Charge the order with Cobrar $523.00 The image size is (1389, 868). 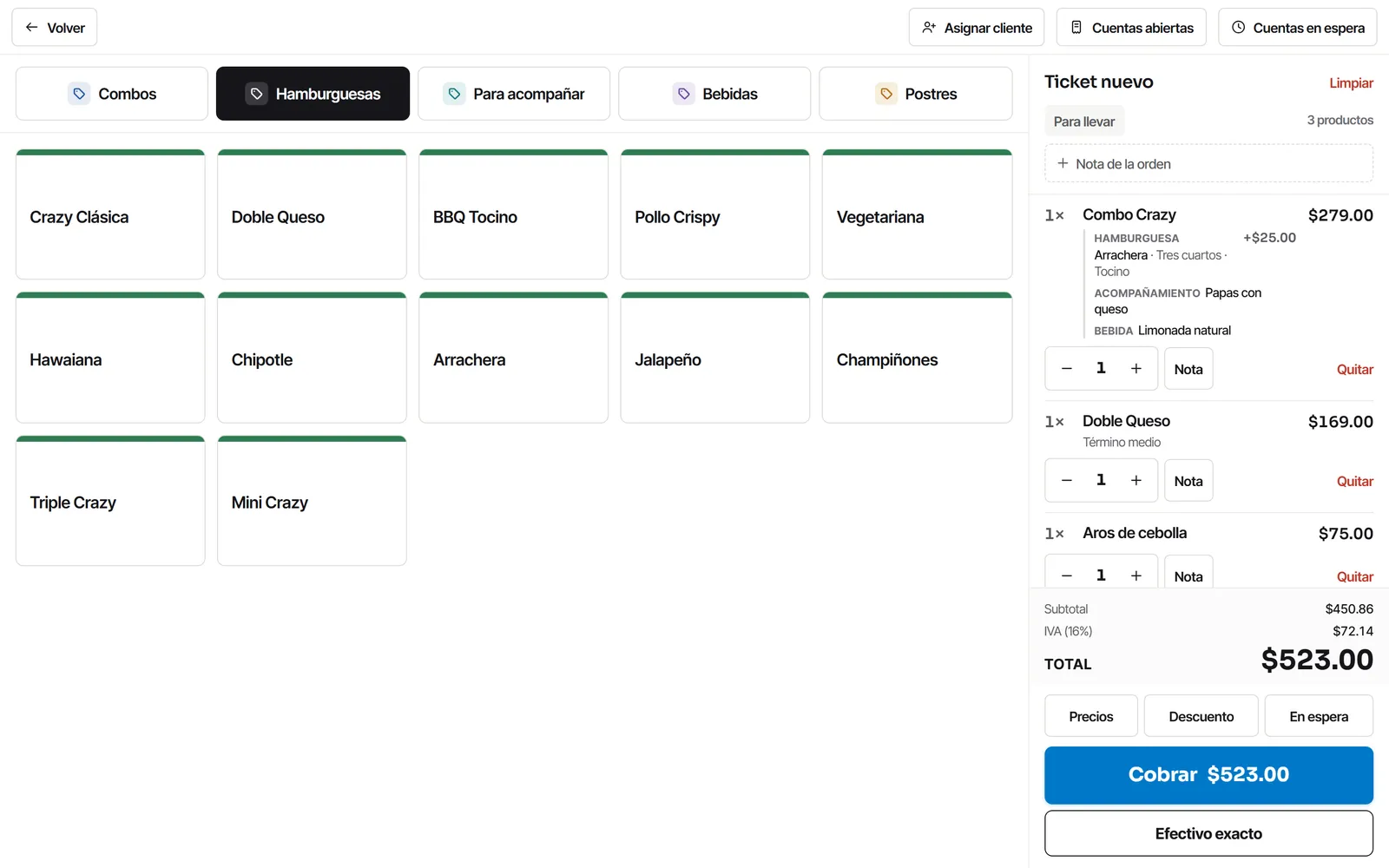[x=1208, y=774]
